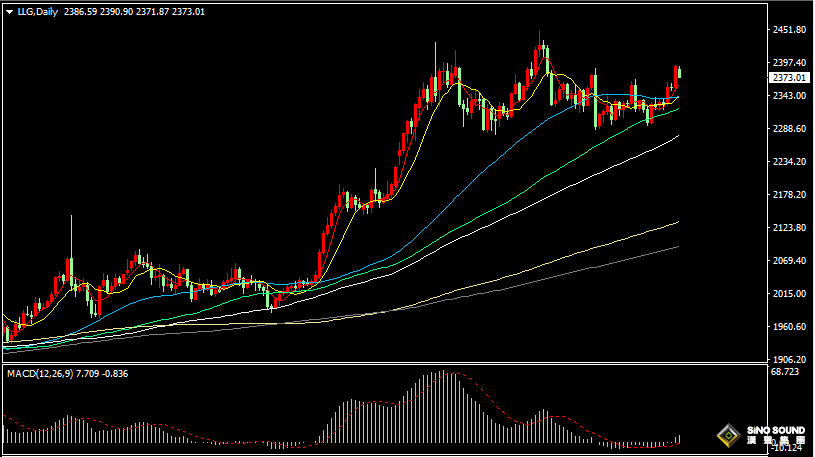The image size is (815, 457).
Task: Click the 2178.20 price scale label
Action: click(789, 195)
